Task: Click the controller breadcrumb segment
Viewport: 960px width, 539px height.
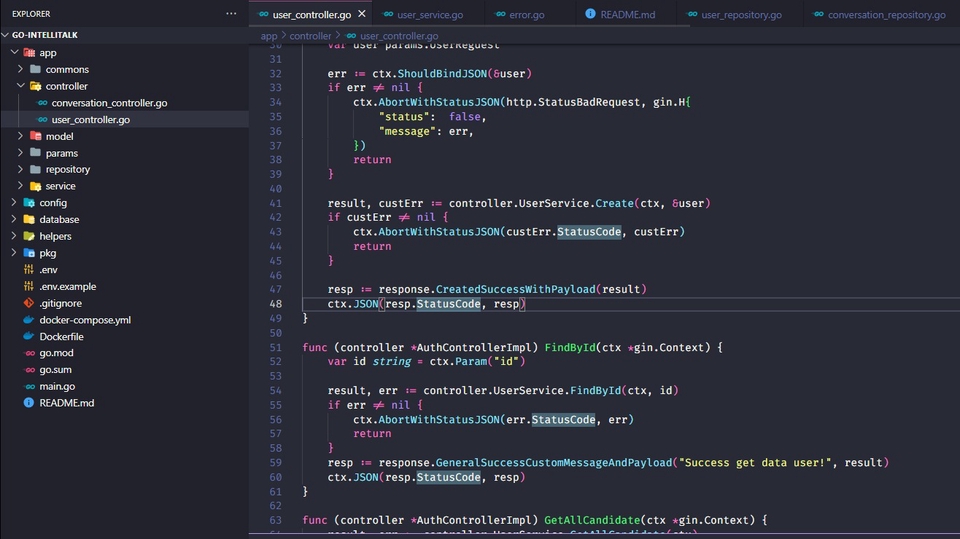Action: click(x=310, y=36)
